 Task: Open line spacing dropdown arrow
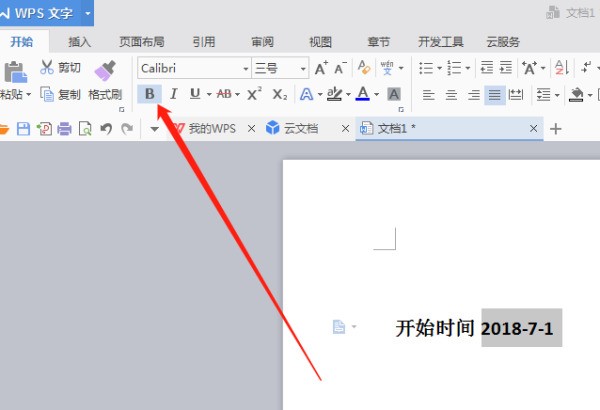pos(557,95)
